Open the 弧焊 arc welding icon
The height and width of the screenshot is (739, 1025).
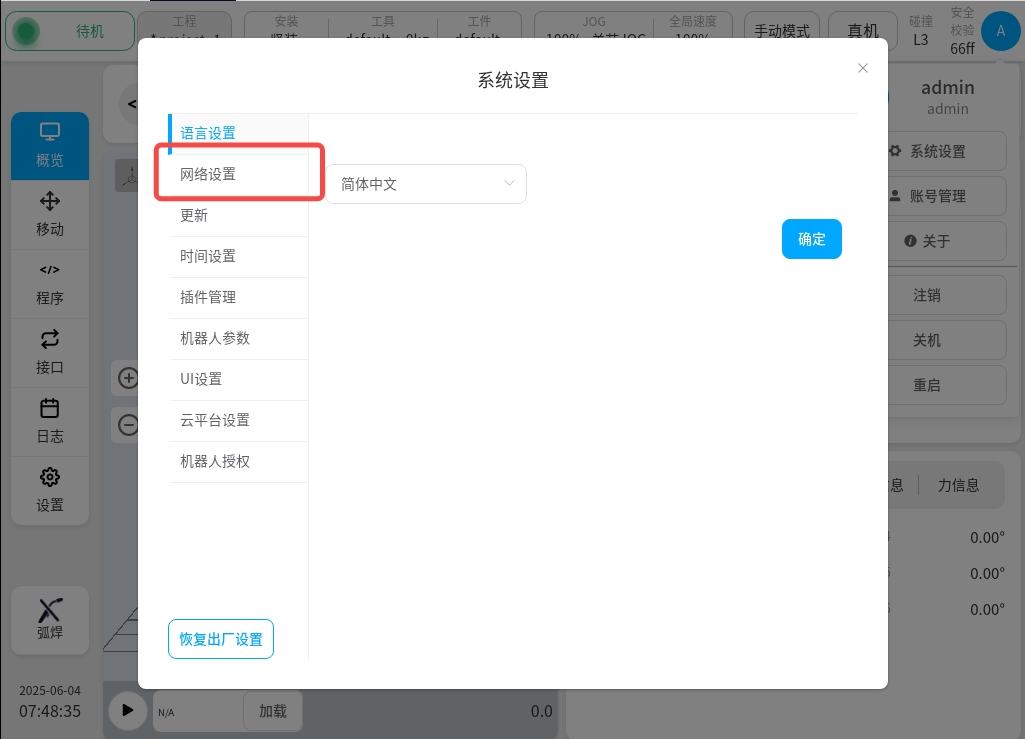[50, 609]
